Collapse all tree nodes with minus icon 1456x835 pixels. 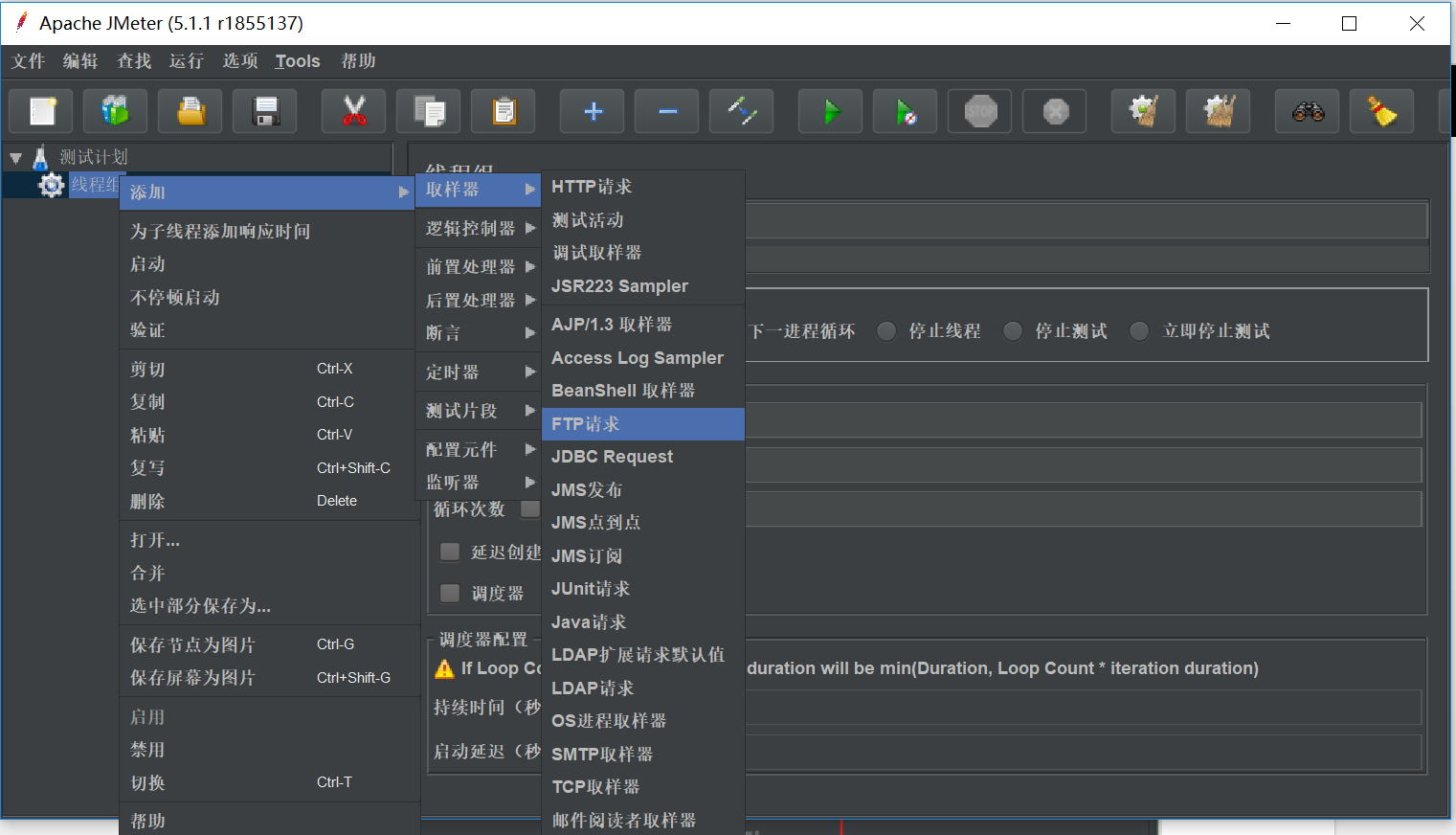click(667, 112)
